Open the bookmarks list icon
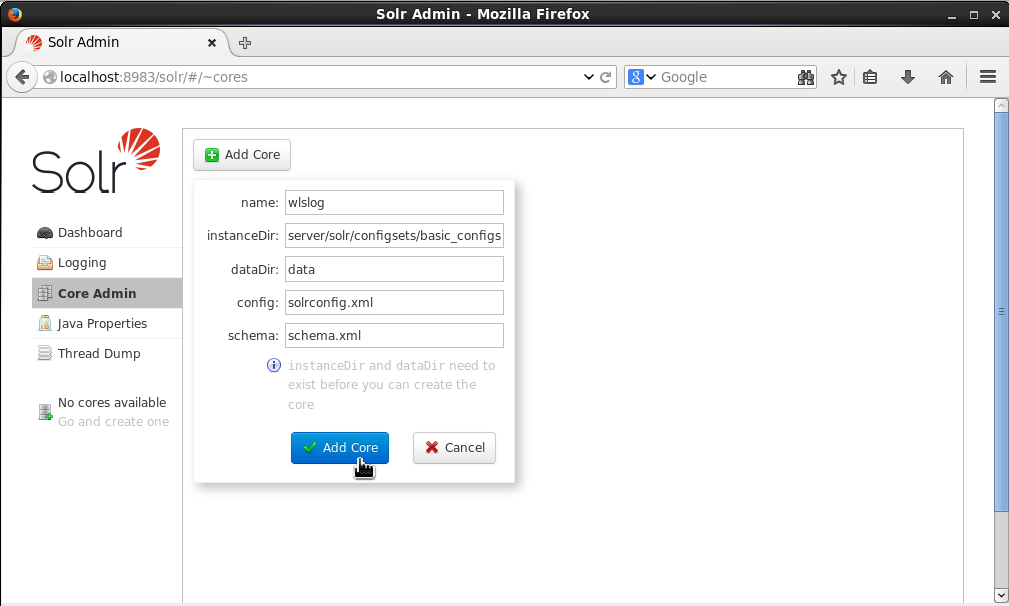Image resolution: width=1009 pixels, height=606 pixels. pos(870,77)
